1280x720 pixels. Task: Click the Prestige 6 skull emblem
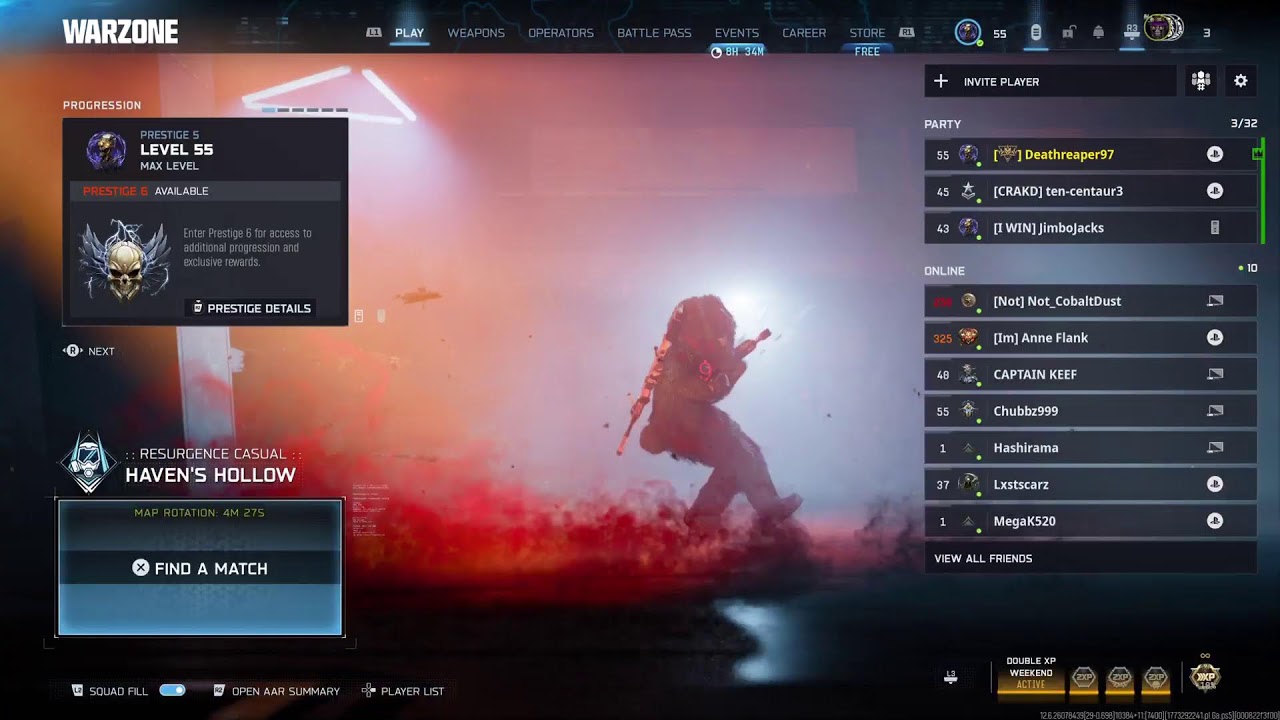pos(125,260)
